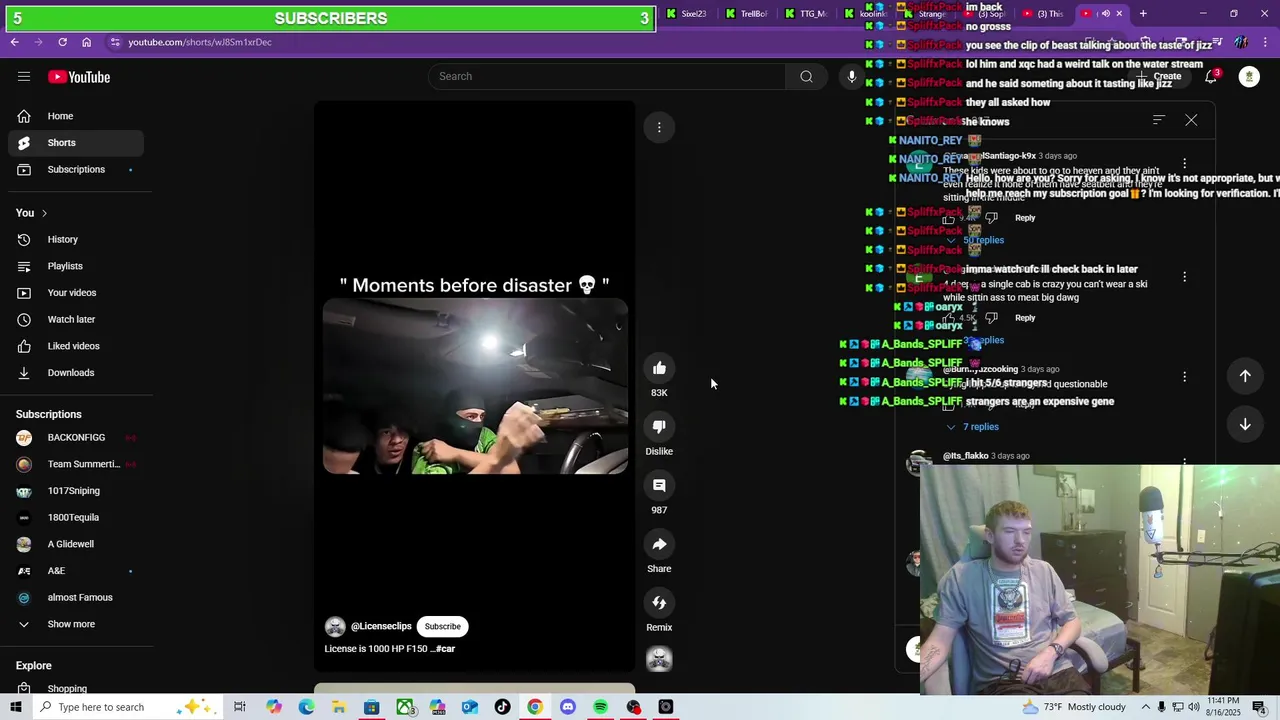Open the comments sort-by menu
This screenshot has height=720, width=1280.
point(1159,120)
